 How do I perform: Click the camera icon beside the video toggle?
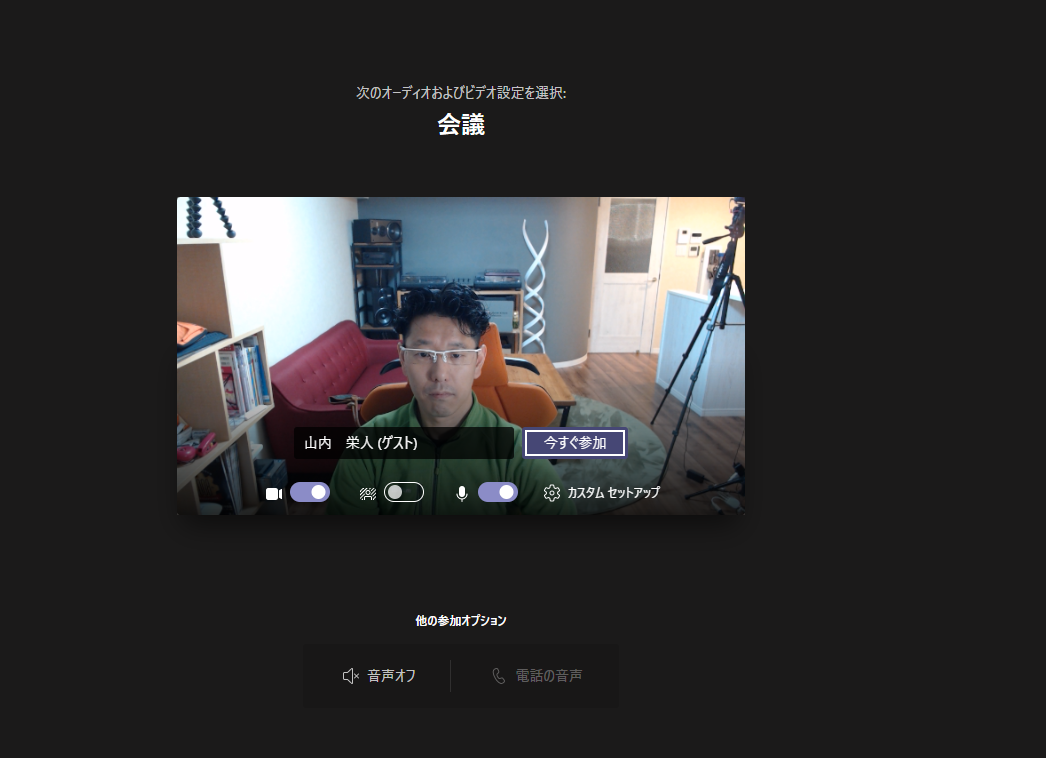(273, 493)
